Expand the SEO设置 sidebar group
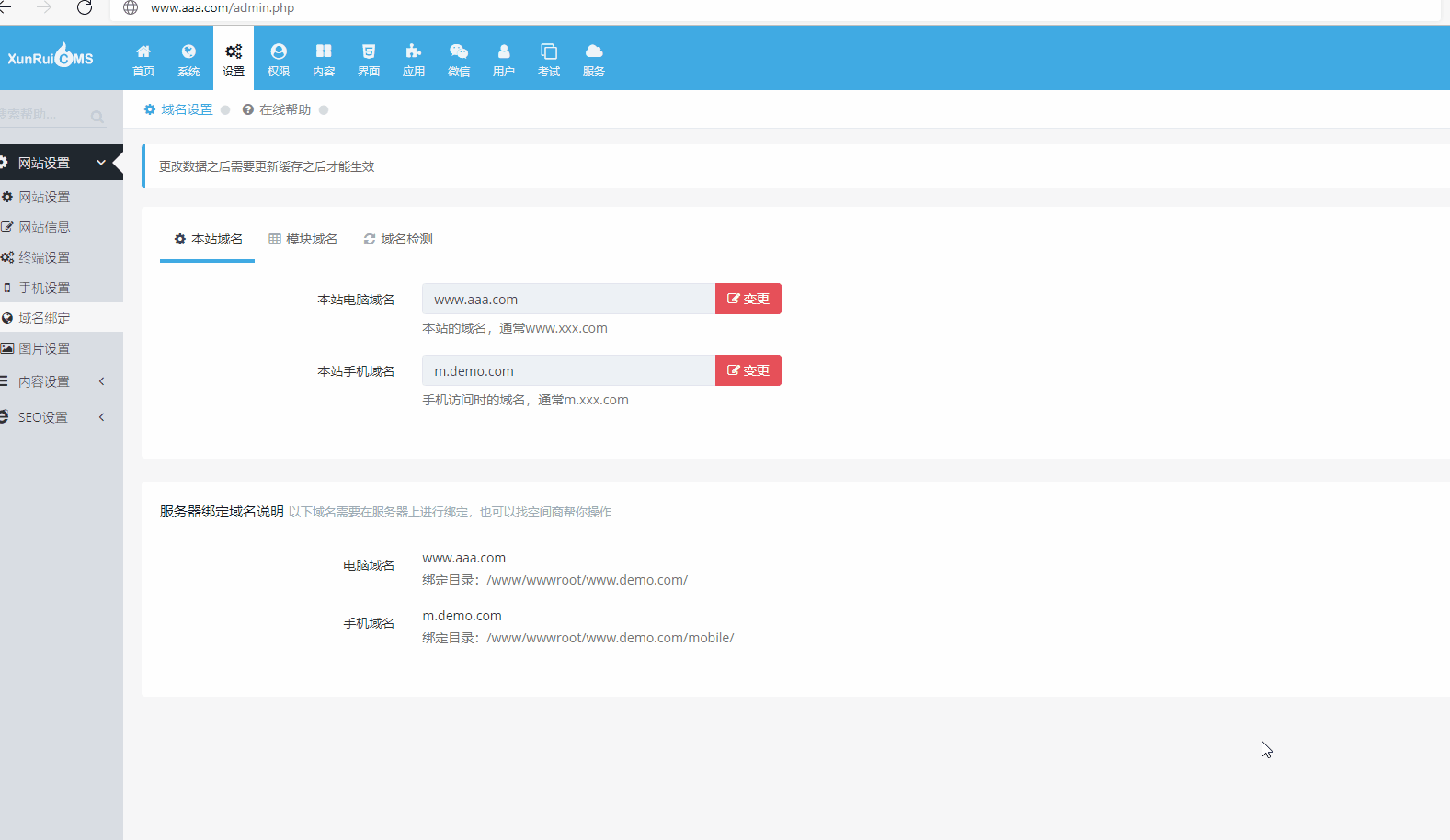Screen dimensions: 1450x840 [62, 417]
